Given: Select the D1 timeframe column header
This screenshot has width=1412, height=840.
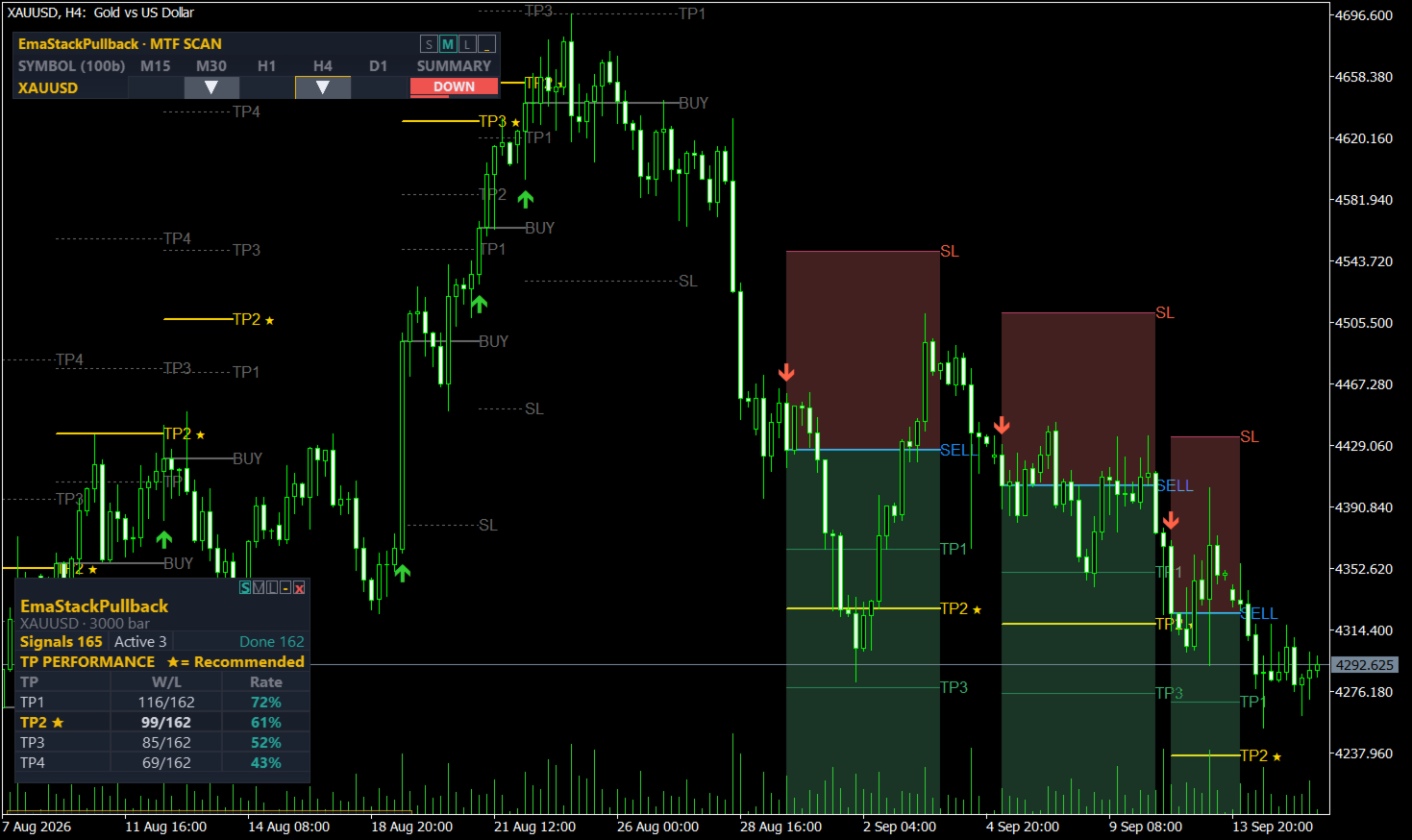Looking at the screenshot, I should (379, 66).
